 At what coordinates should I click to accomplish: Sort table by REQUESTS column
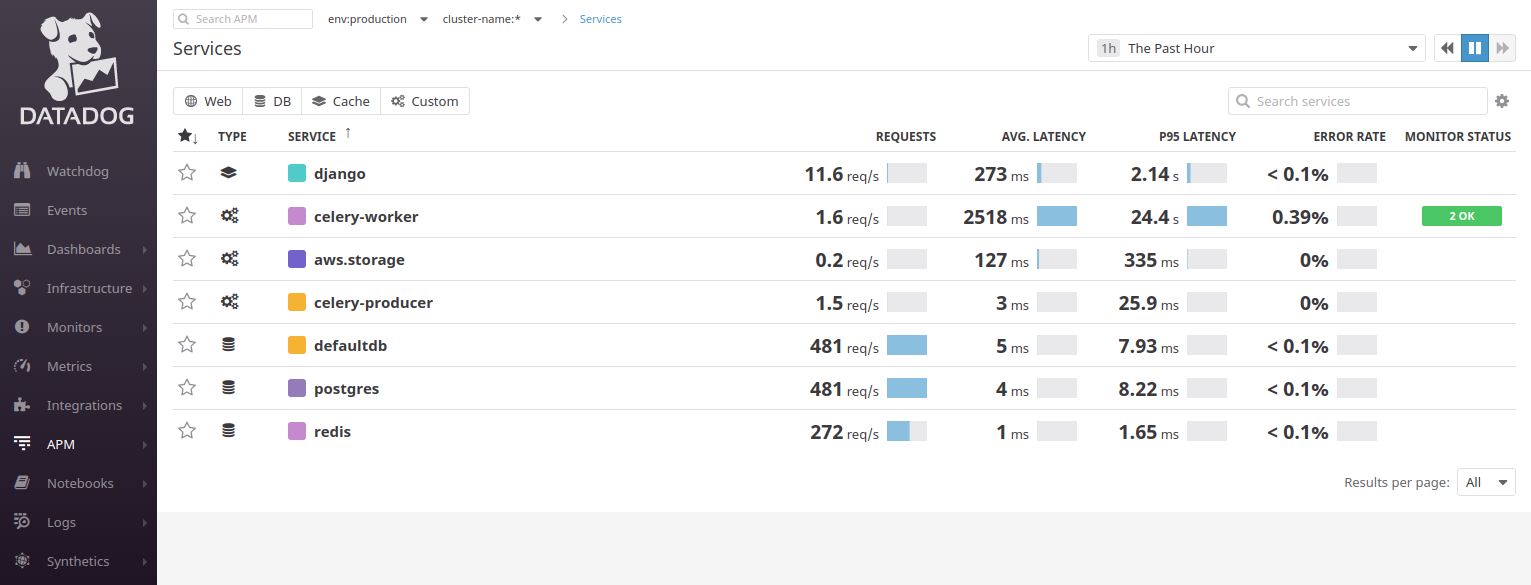point(906,136)
